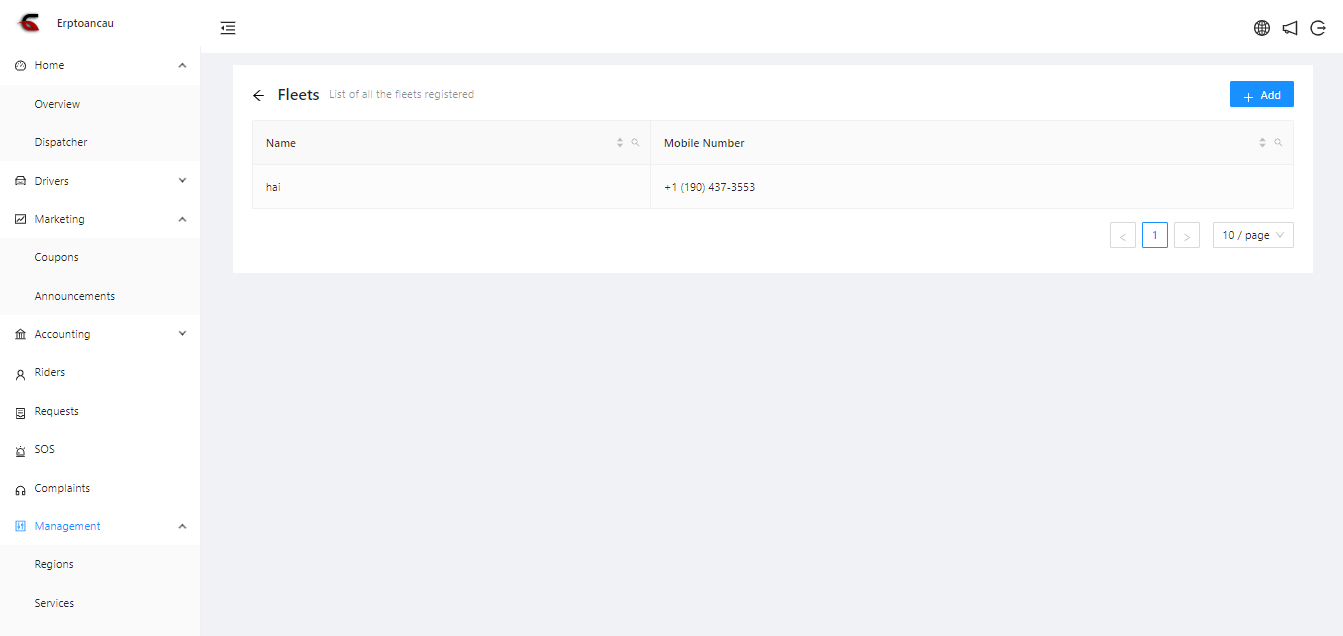The width and height of the screenshot is (1343, 636).
Task: Open the Dispatcher menu item
Action: 61,142
